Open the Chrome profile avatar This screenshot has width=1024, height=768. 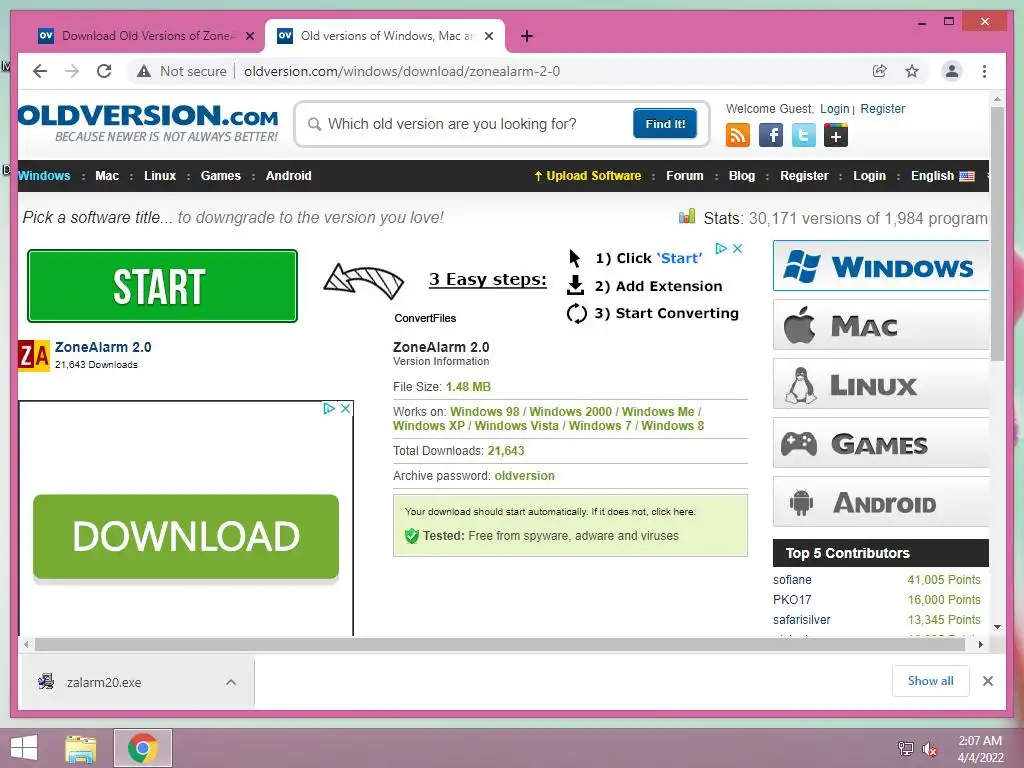point(952,71)
